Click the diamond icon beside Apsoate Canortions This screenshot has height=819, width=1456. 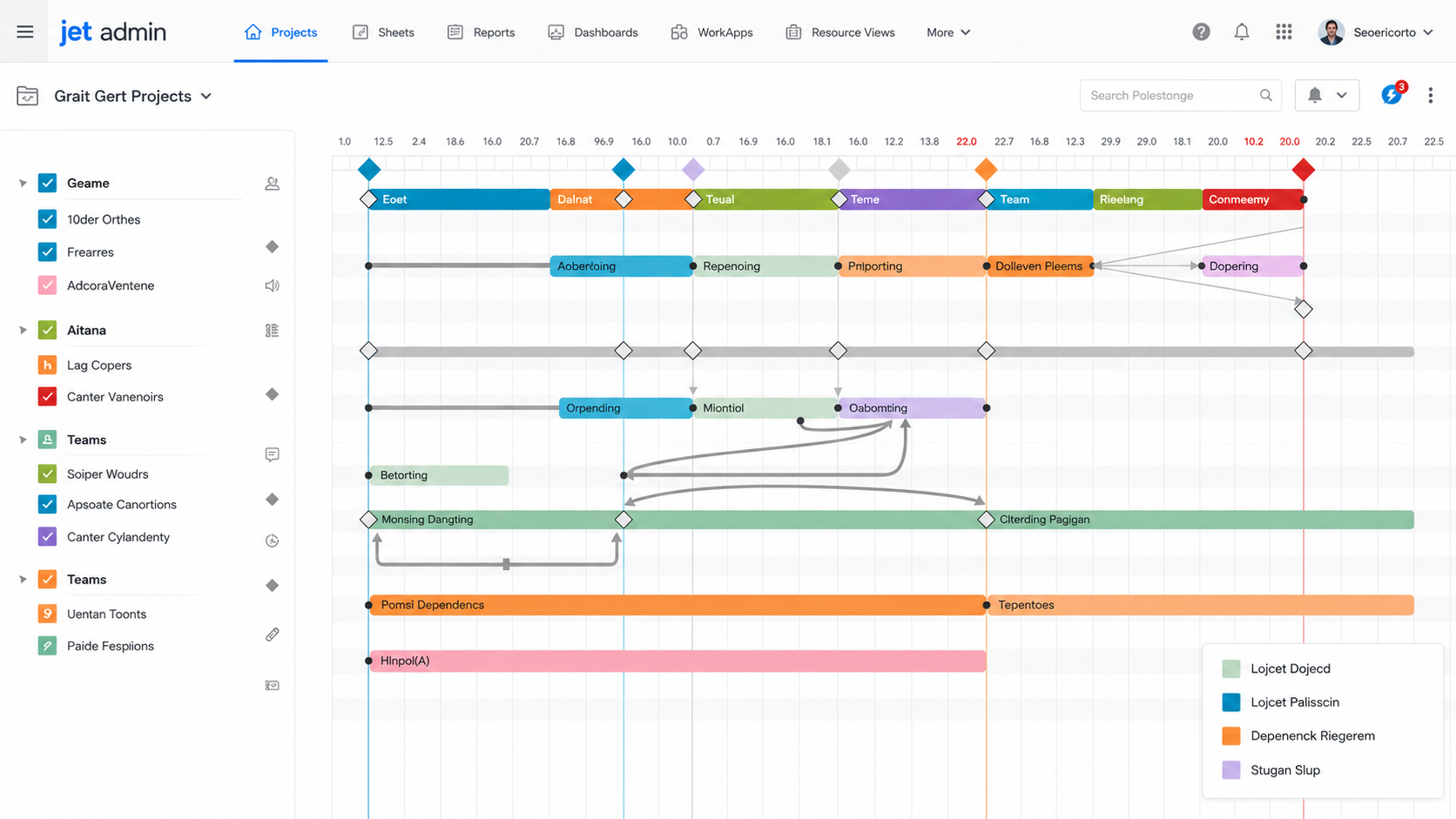272,500
